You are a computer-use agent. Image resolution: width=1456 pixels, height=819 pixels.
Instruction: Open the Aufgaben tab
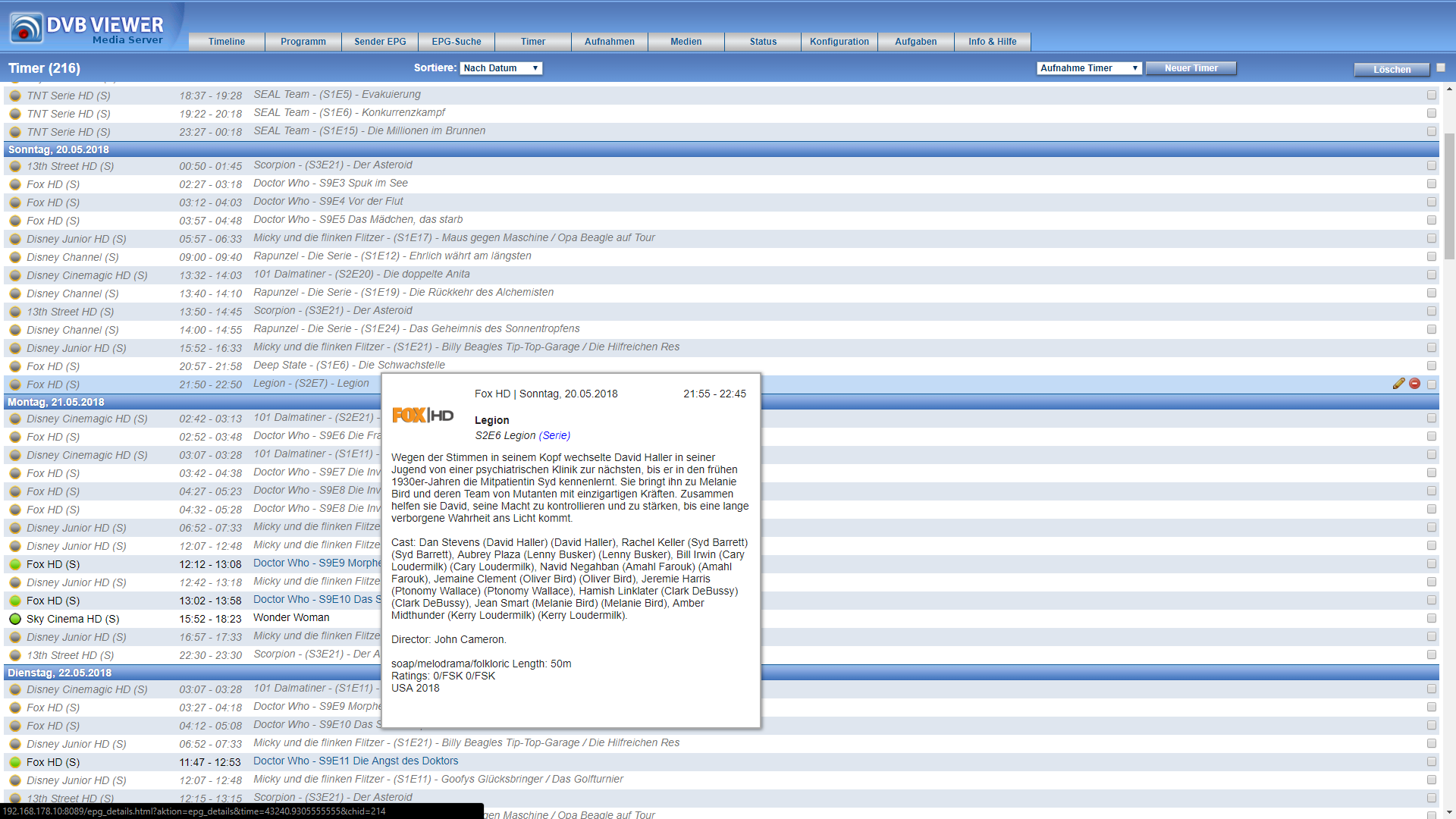click(916, 42)
